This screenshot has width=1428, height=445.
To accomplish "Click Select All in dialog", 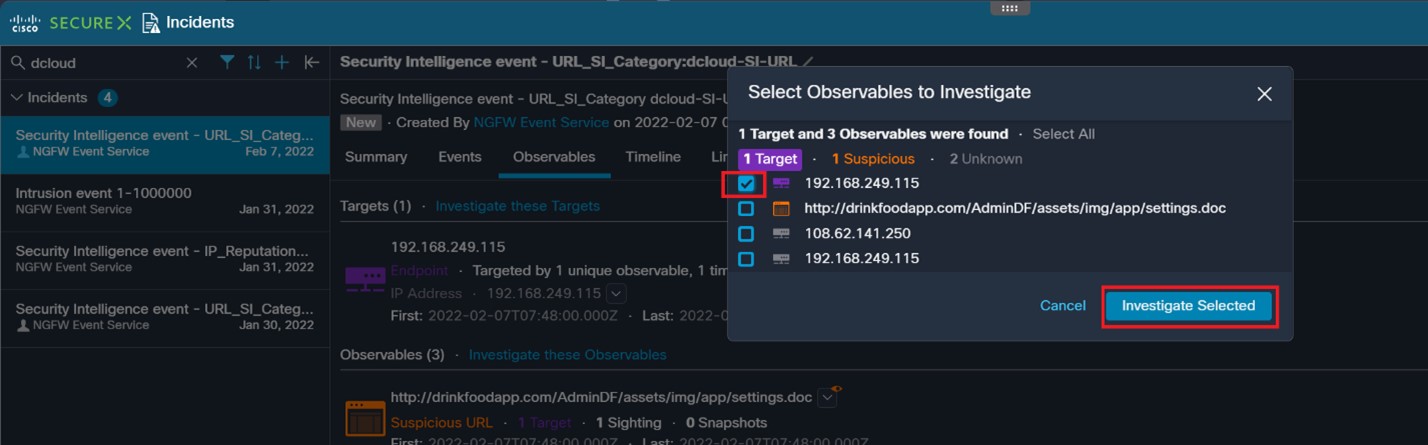I will pos(1063,134).
